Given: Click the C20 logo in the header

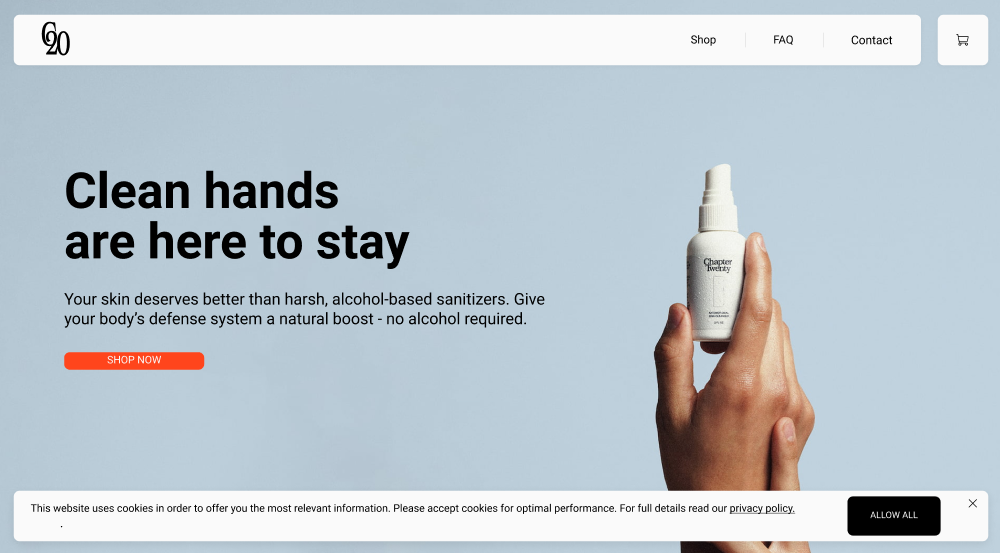Looking at the screenshot, I should point(55,39).
